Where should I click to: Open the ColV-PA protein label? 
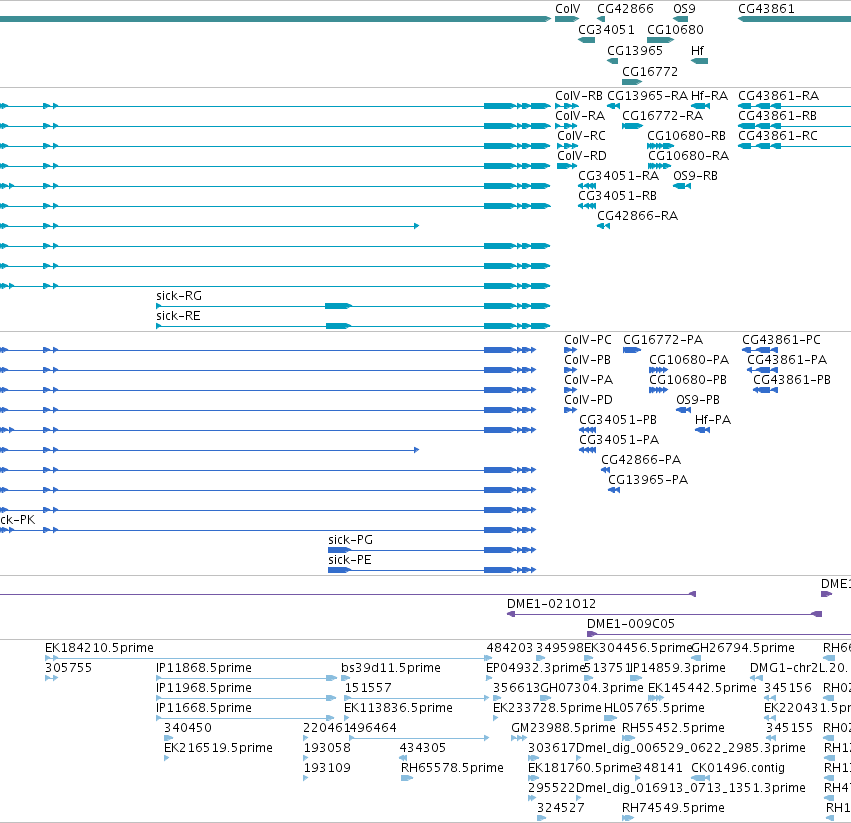(x=588, y=380)
